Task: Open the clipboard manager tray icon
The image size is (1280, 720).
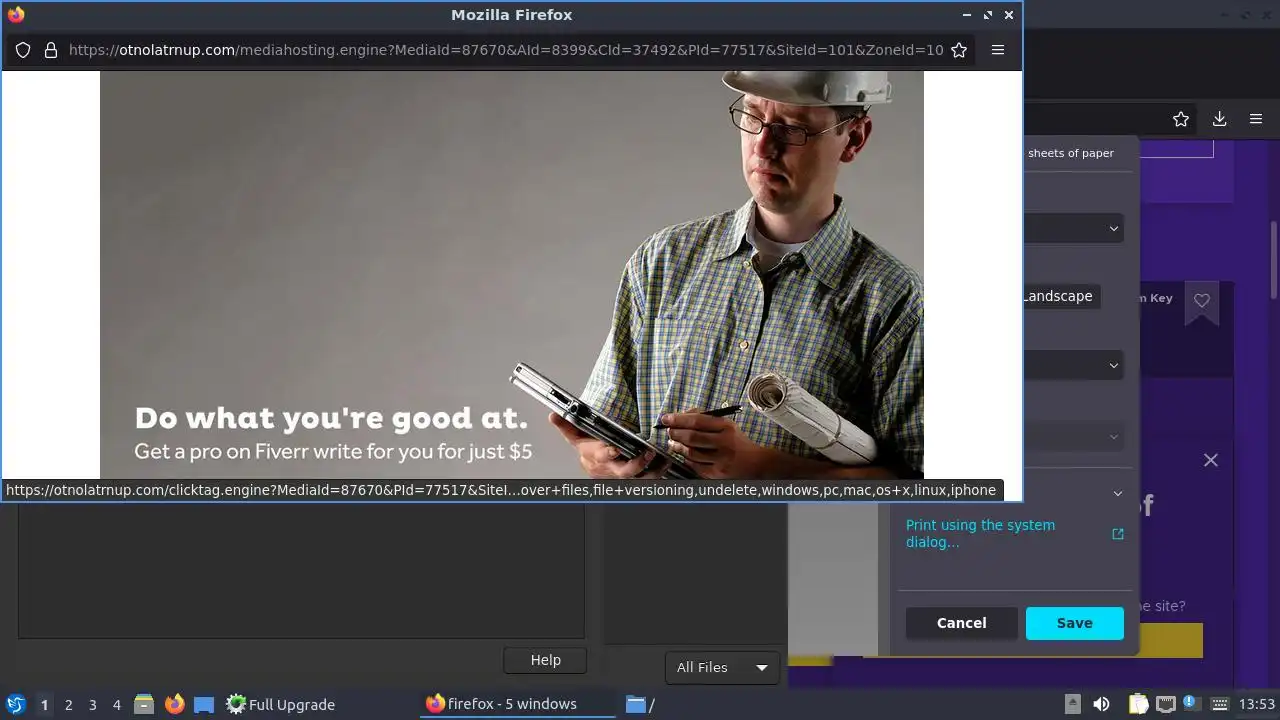Action: 1139,704
